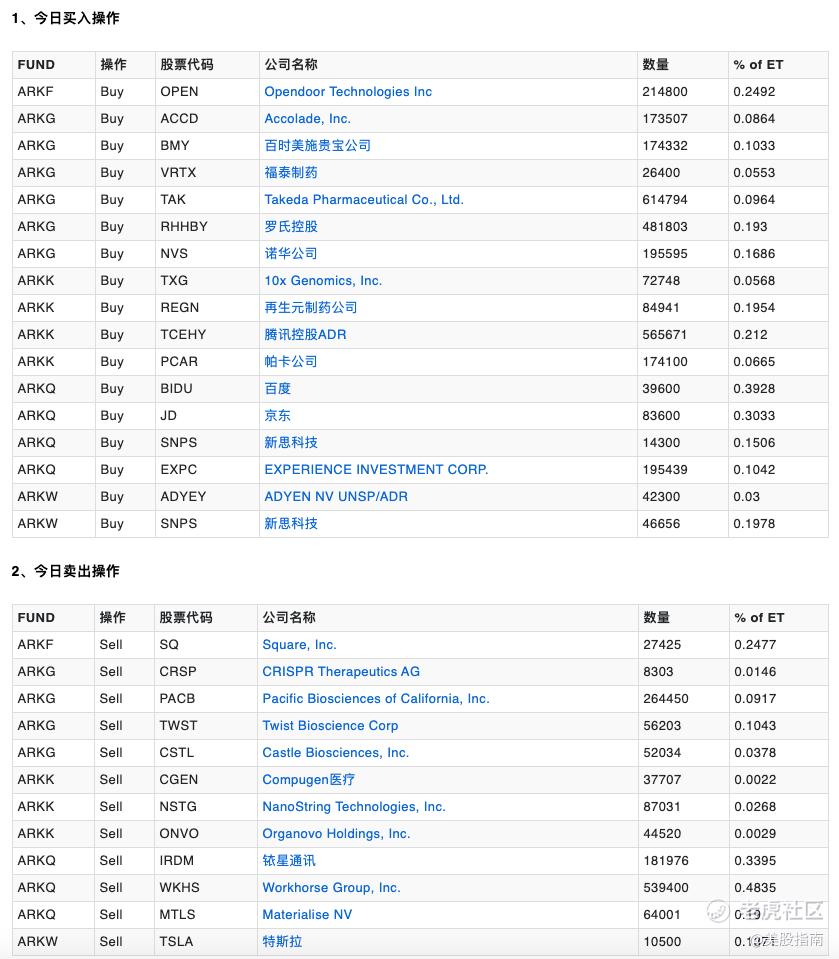This screenshot has height=959, width=839.
Task: Click the ticker code "NSTG"
Action: pyautogui.click(x=178, y=807)
